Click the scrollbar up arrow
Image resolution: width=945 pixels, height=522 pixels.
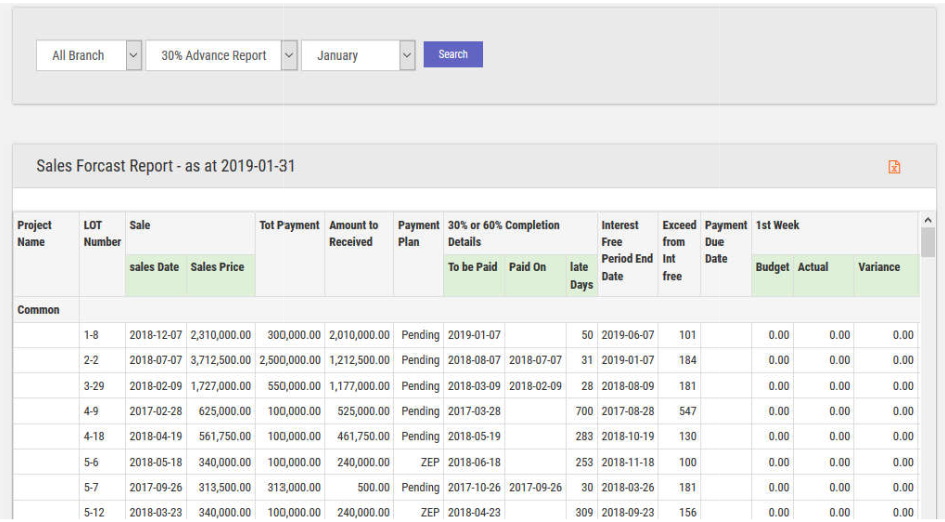[x=928, y=220]
